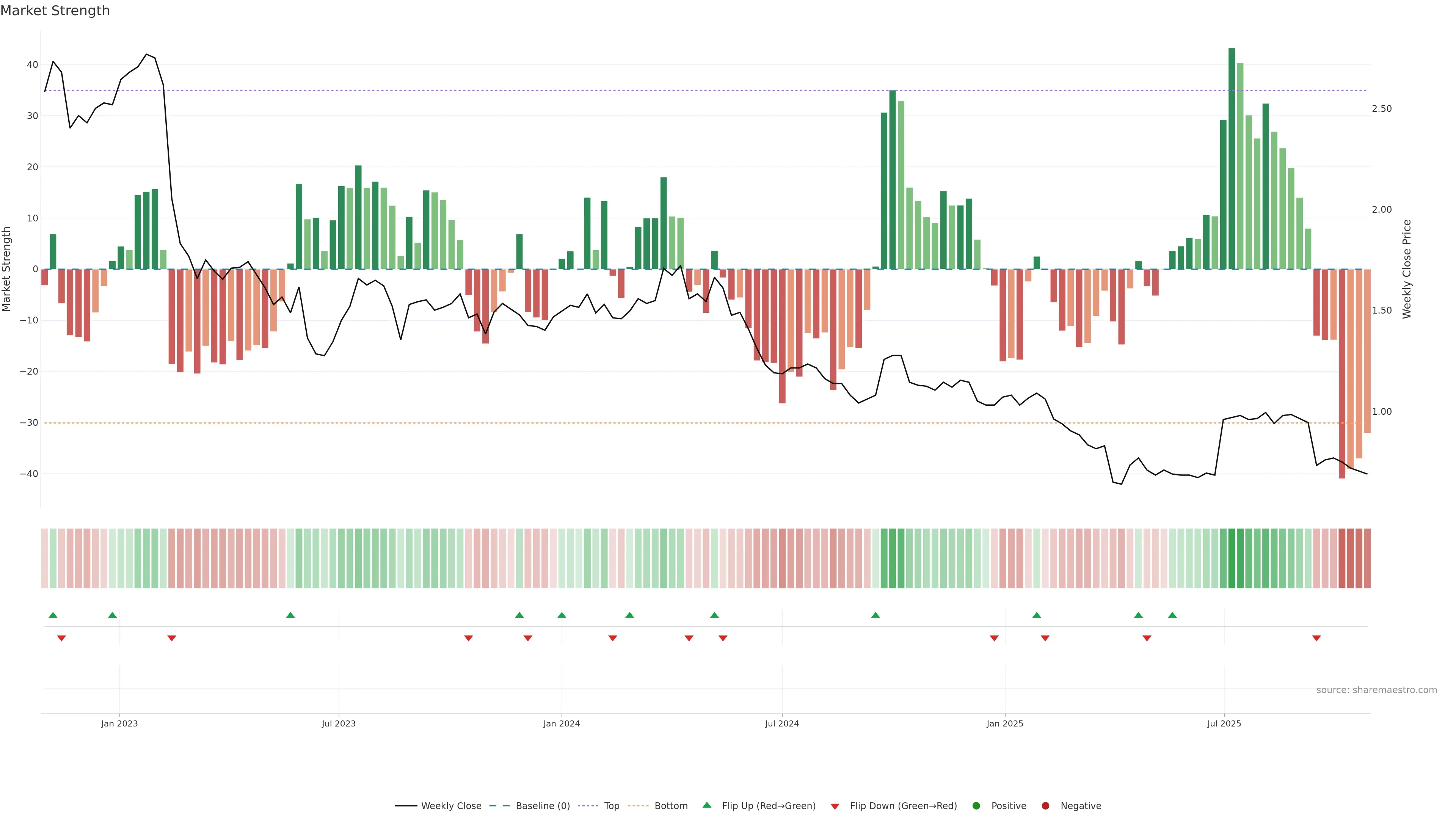Click the red flip-down triangle just before Jan 2025
The height and width of the screenshot is (819, 1456).
[x=994, y=638]
